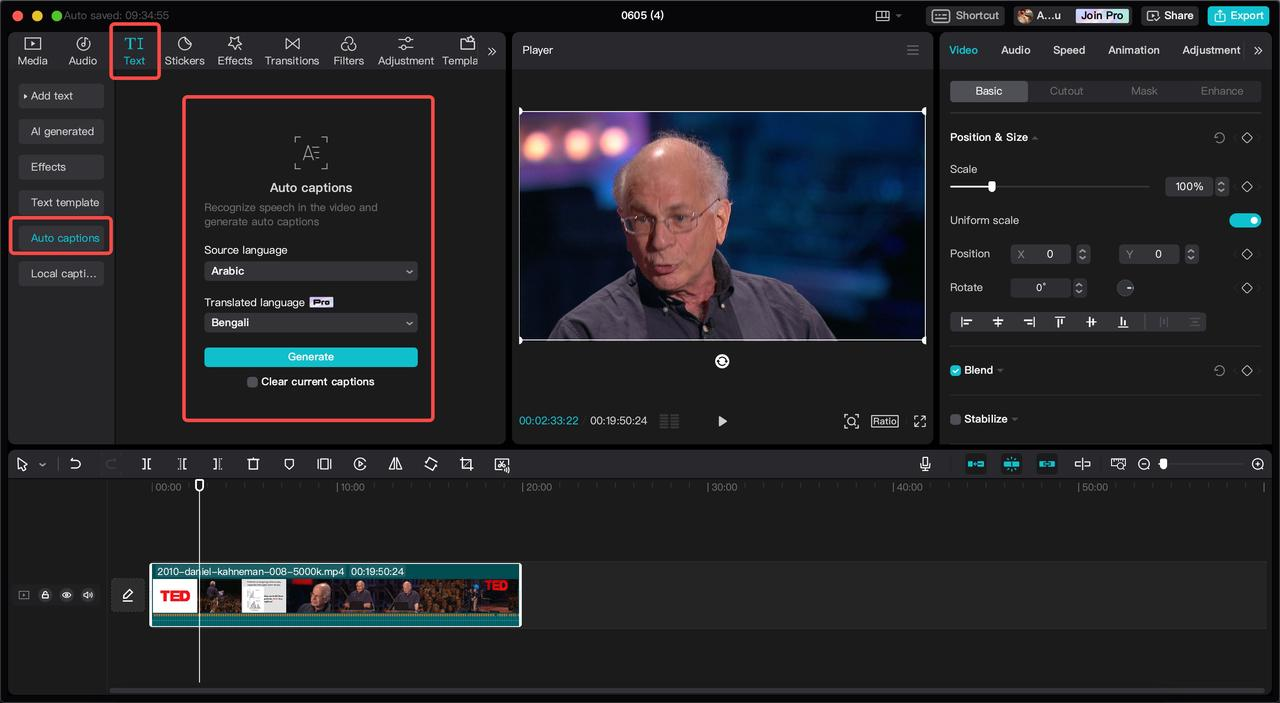Image resolution: width=1280 pixels, height=703 pixels.
Task: Toggle the Uniform scale switch
Action: click(x=1245, y=220)
